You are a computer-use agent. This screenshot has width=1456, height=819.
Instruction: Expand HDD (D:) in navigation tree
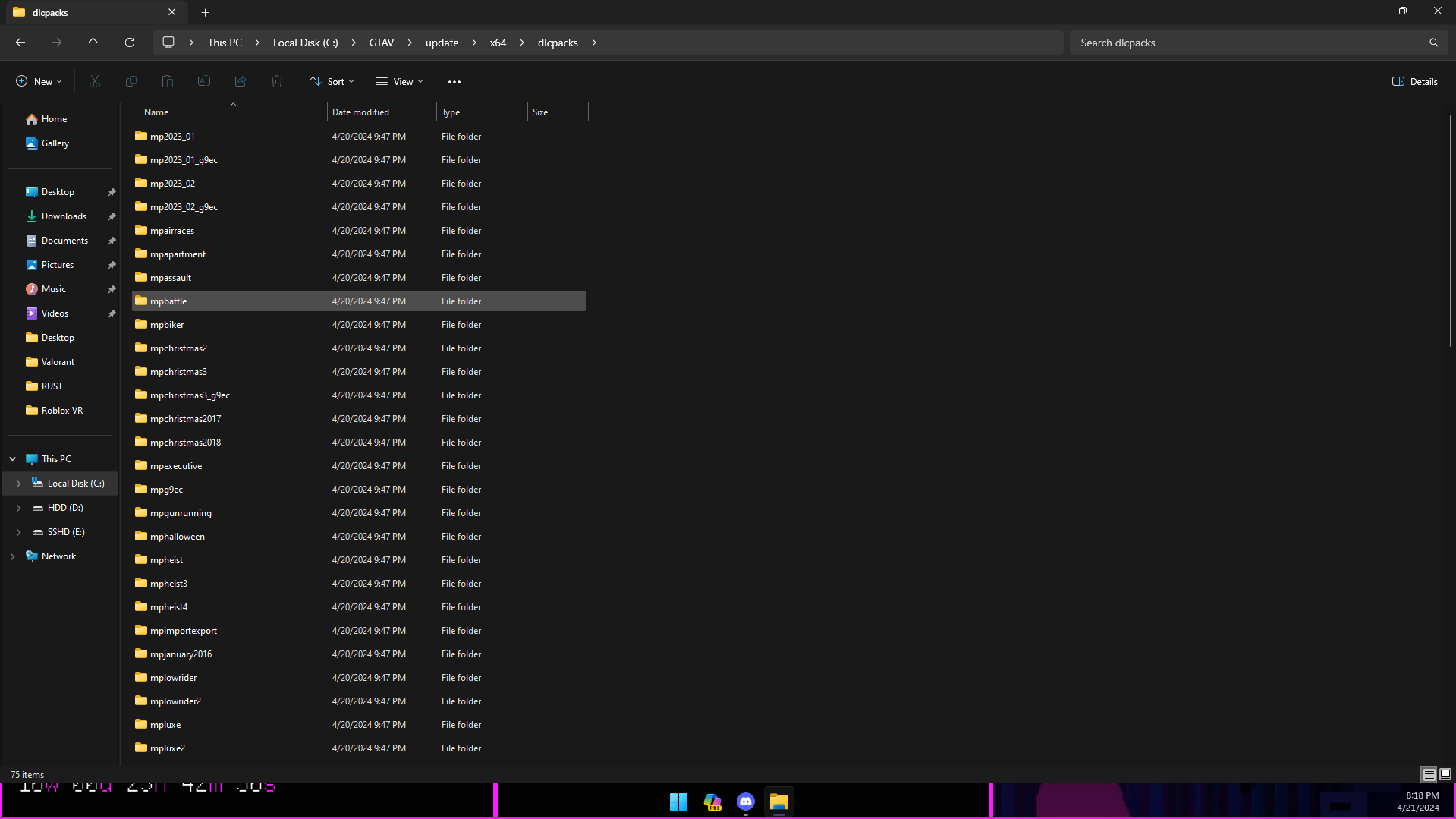pyautogui.click(x=19, y=508)
